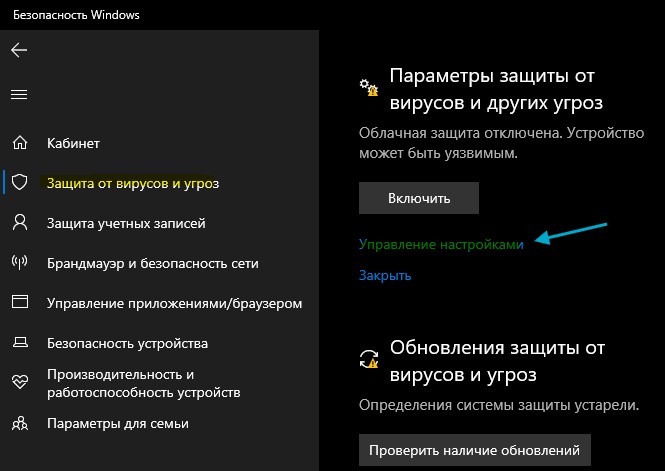Click the family icon for family options

(20, 423)
